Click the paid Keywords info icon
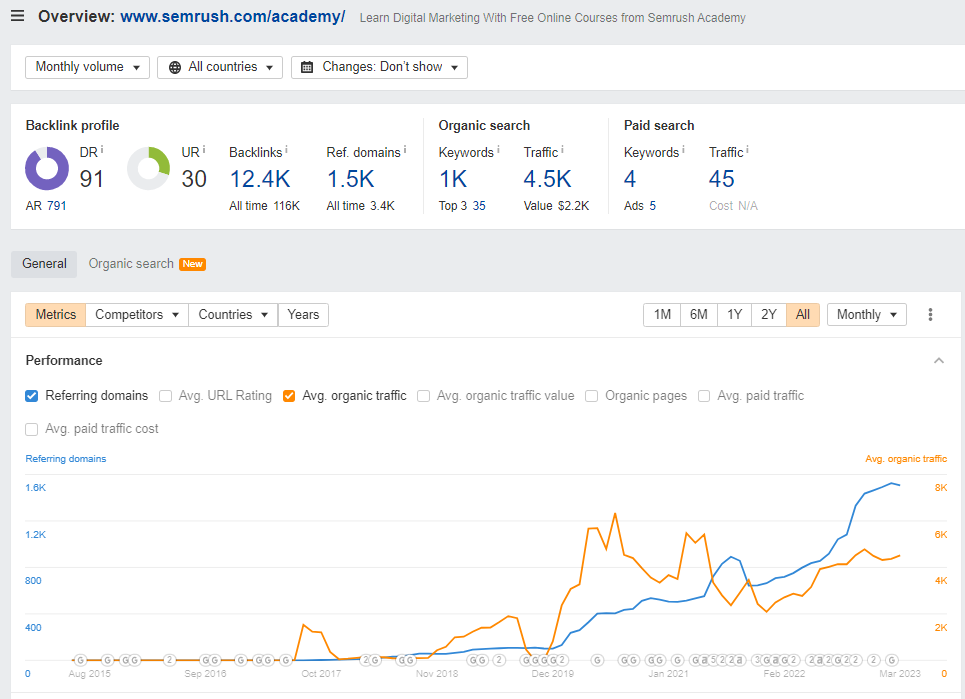The width and height of the screenshot is (965, 699). (683, 150)
